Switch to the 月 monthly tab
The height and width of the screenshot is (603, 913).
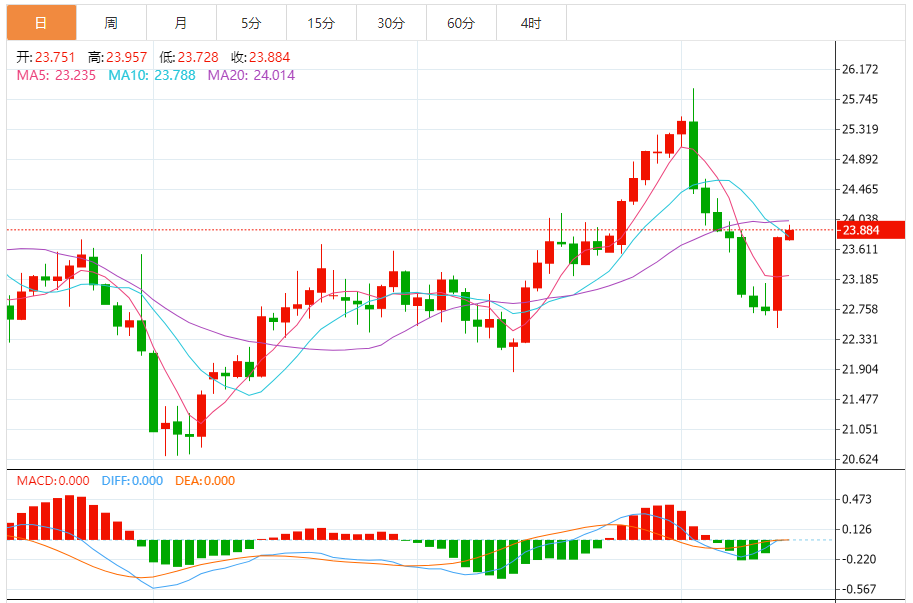pos(181,23)
